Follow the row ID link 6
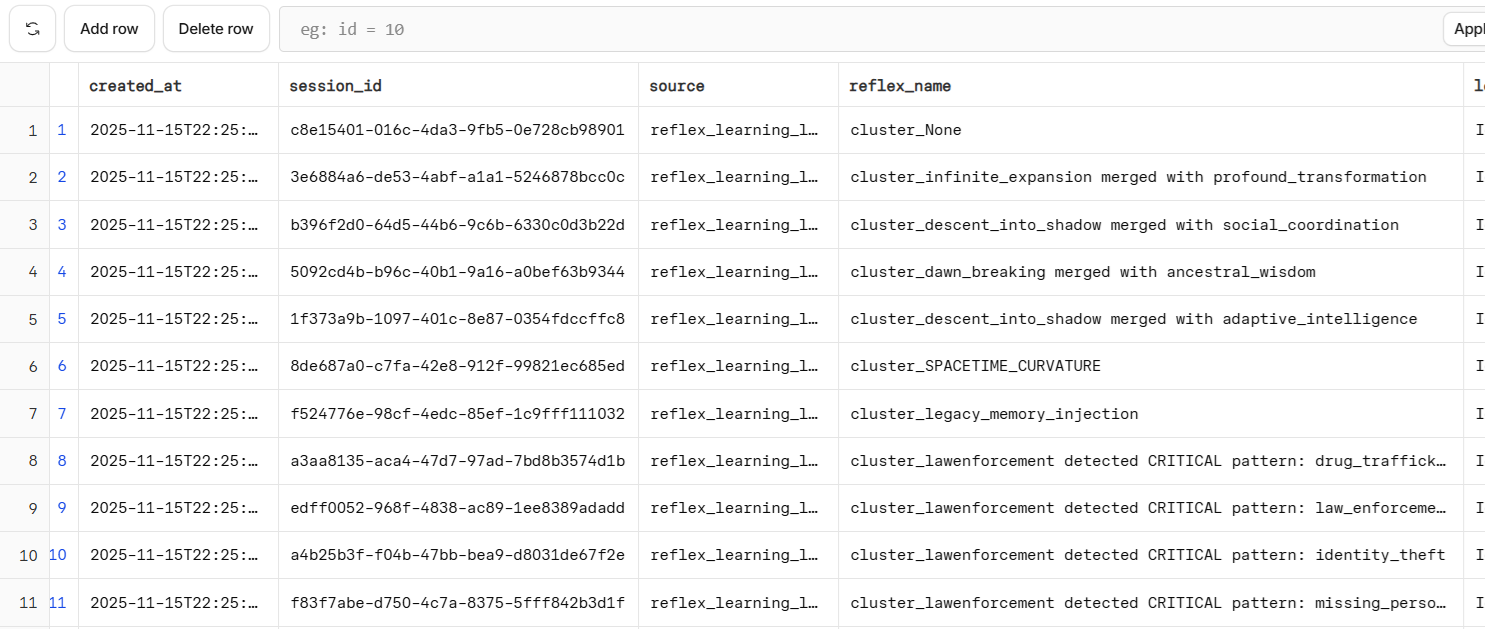The width and height of the screenshot is (1485, 629). [x=62, y=366]
